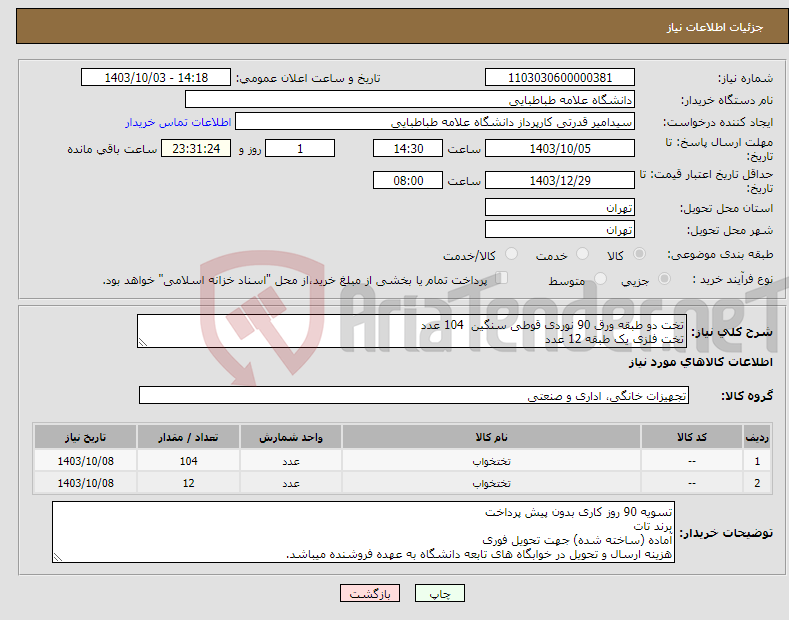Open the اطلاعات تماس خریدار link
The image size is (789, 620).
178,122
